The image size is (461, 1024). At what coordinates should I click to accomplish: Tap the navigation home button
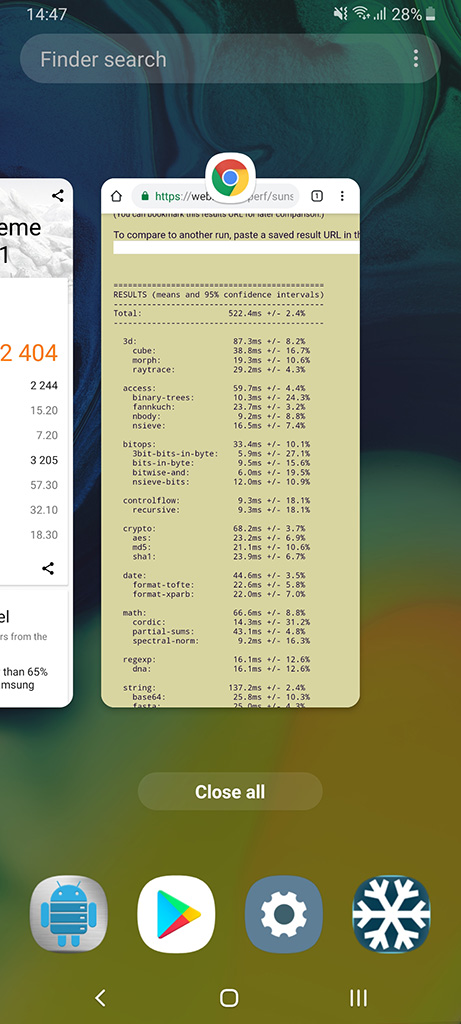(x=229, y=997)
